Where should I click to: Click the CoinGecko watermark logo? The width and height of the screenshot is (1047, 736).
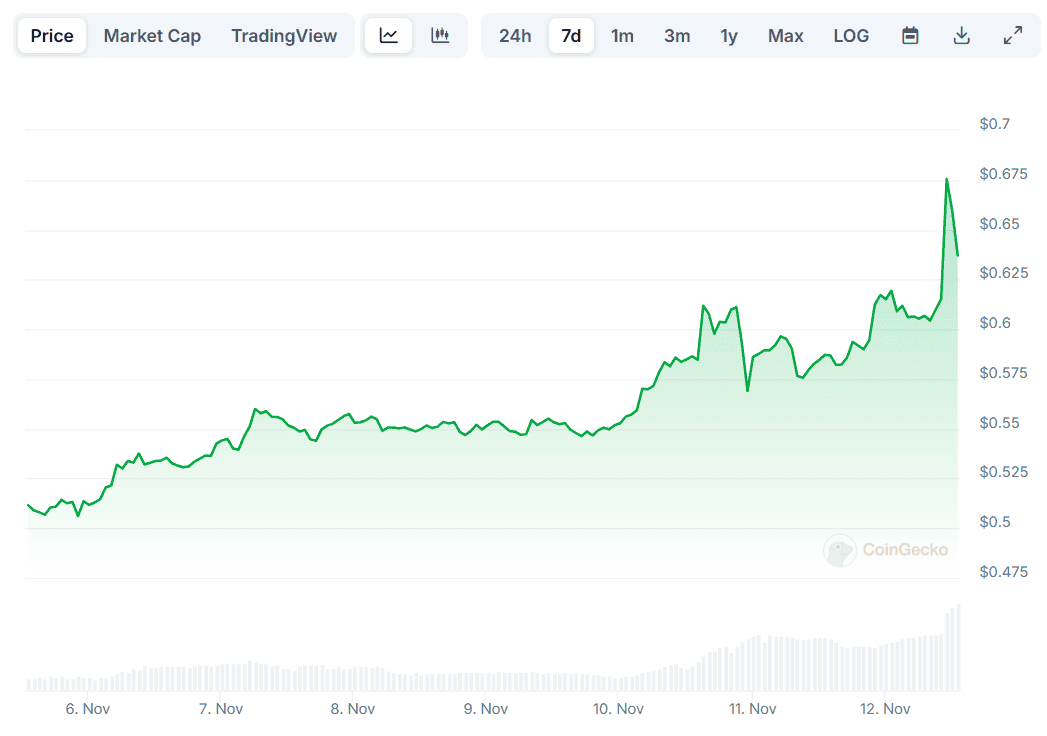point(886,550)
